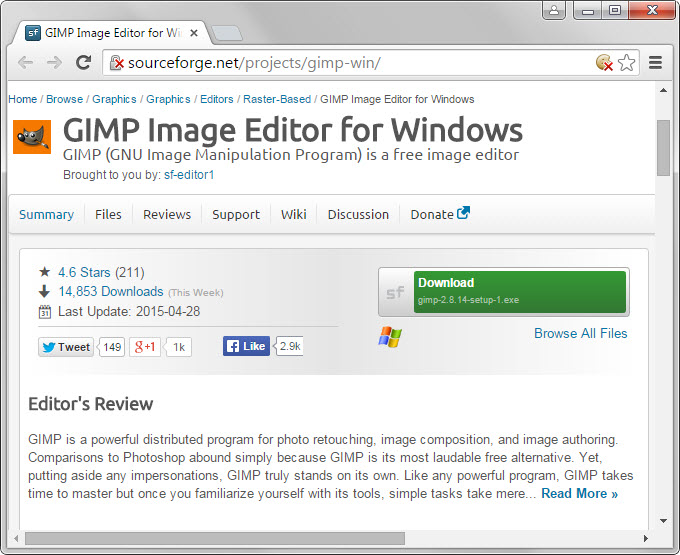The width and height of the screenshot is (680, 555).
Task: Click the sf logo on Download button
Action: [x=396, y=293]
